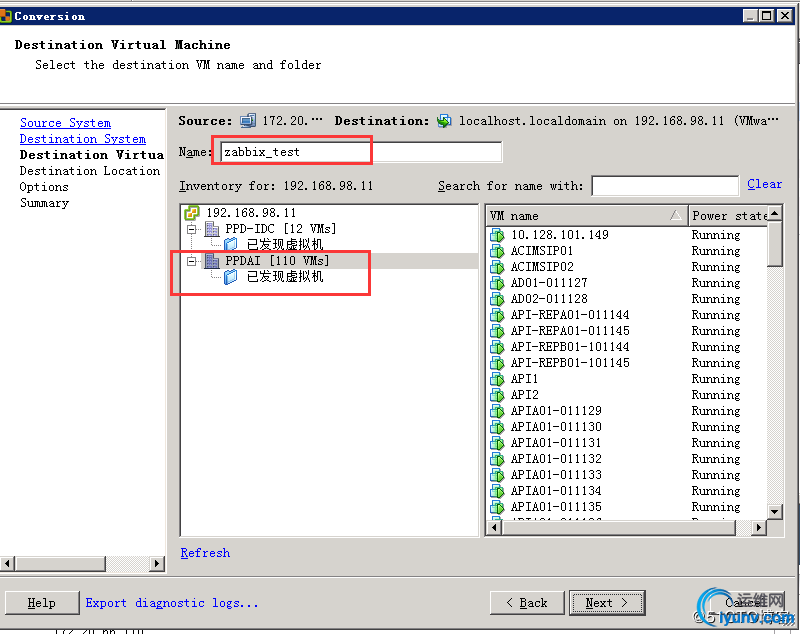Click the Search for name input field
The height and width of the screenshot is (634, 800).
point(665,186)
